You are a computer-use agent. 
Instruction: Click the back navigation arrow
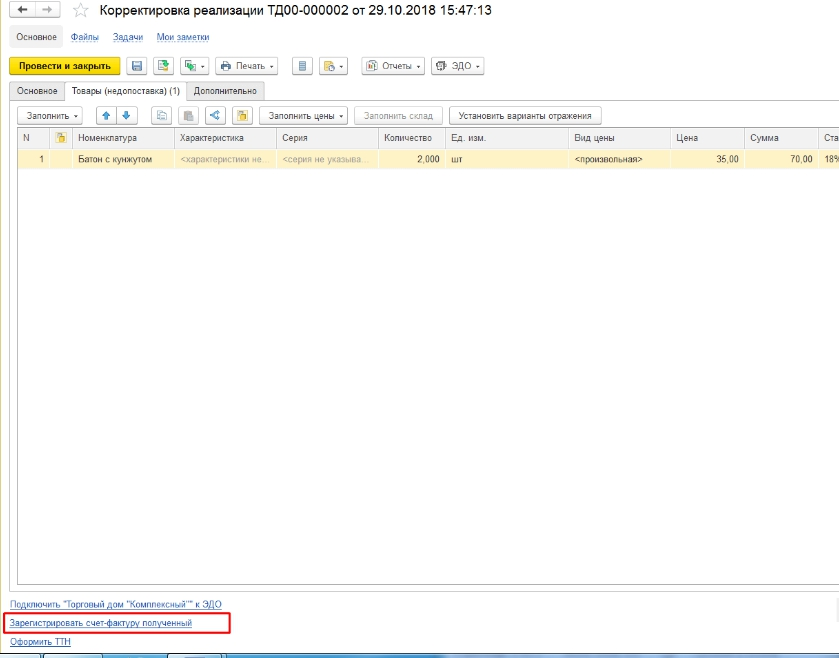pyautogui.click(x=23, y=10)
